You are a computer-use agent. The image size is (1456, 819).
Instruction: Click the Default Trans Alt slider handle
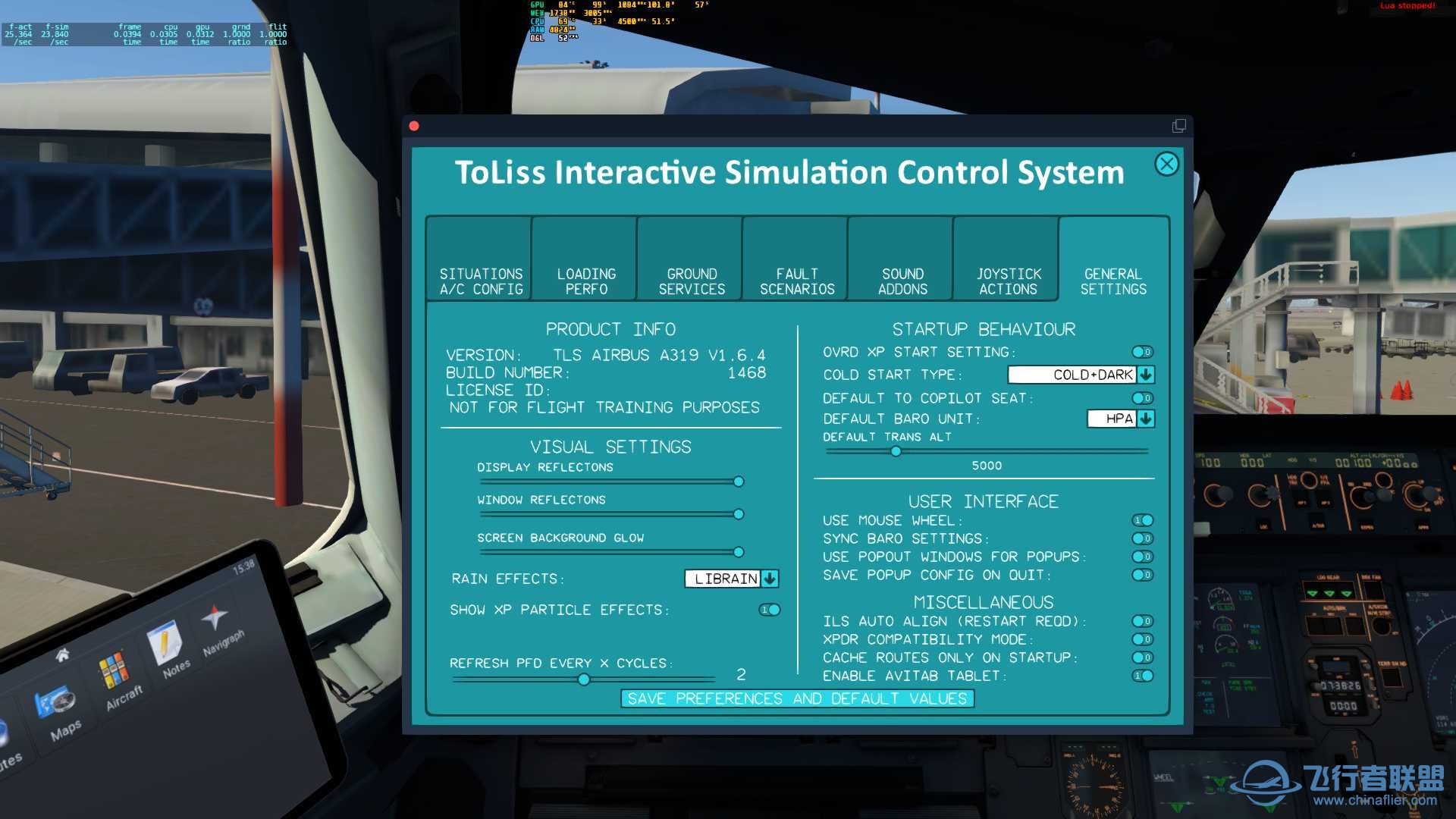click(896, 451)
